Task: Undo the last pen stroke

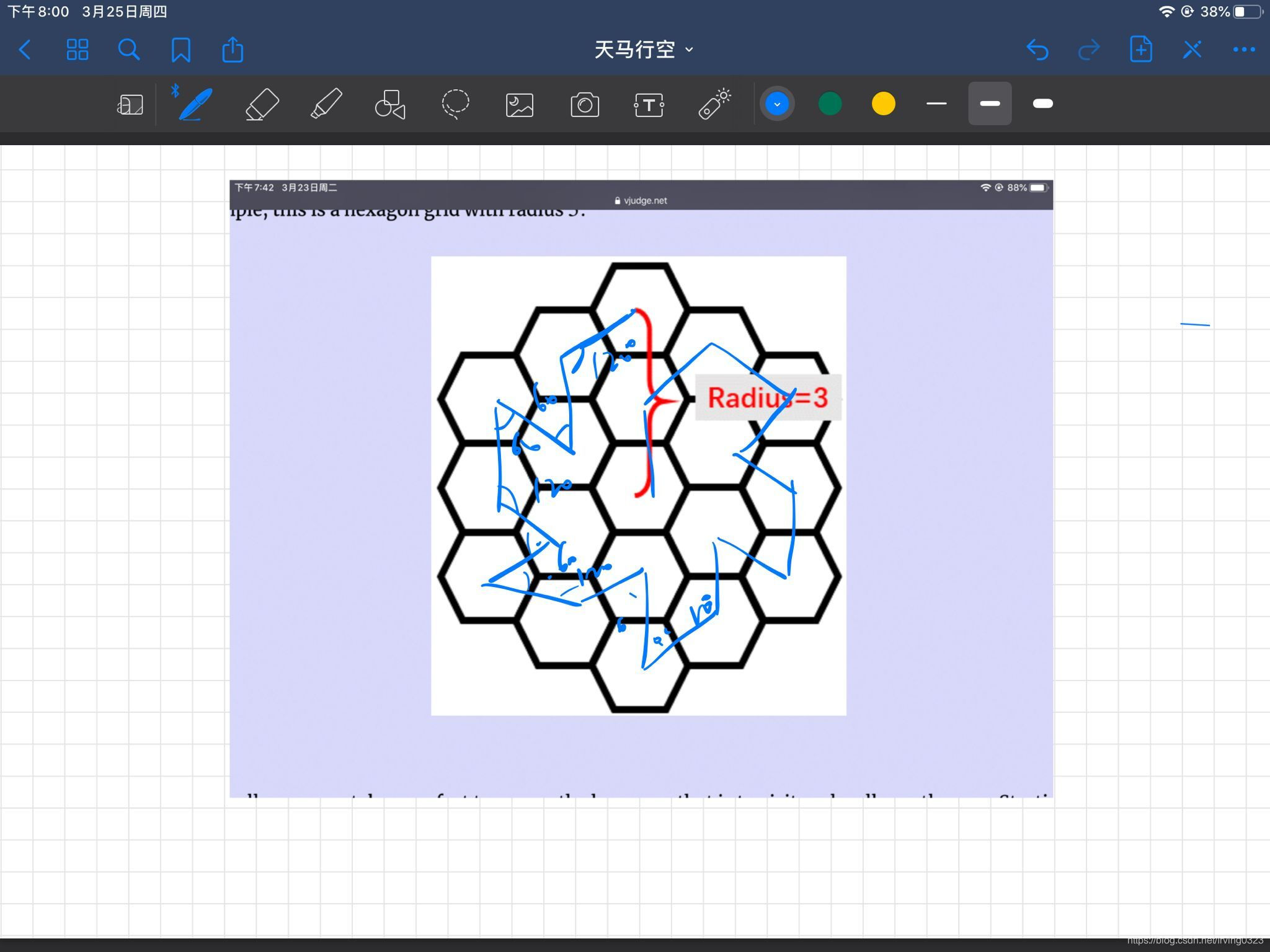Action: [1037, 50]
